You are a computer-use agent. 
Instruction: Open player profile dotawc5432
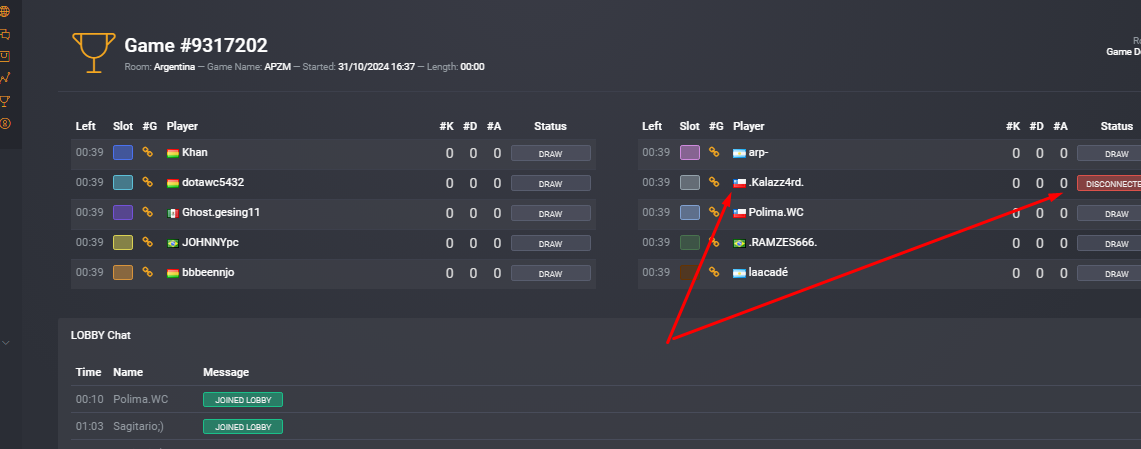coord(207,182)
